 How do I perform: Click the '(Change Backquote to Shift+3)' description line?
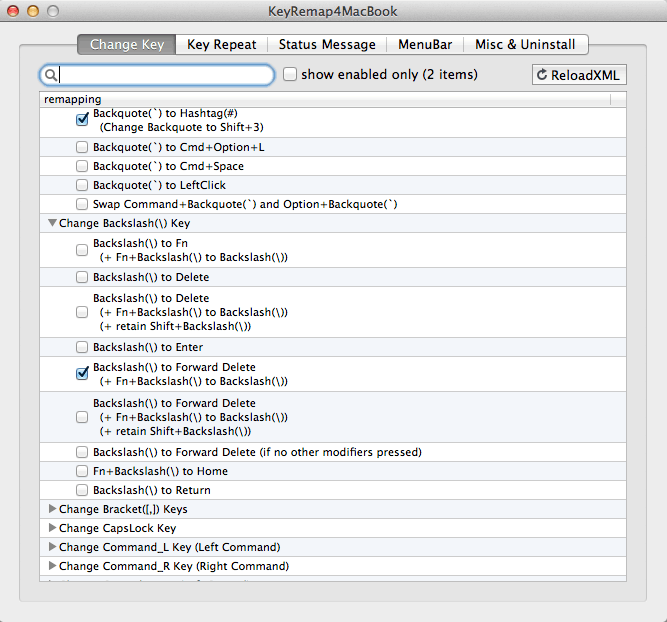point(182,127)
